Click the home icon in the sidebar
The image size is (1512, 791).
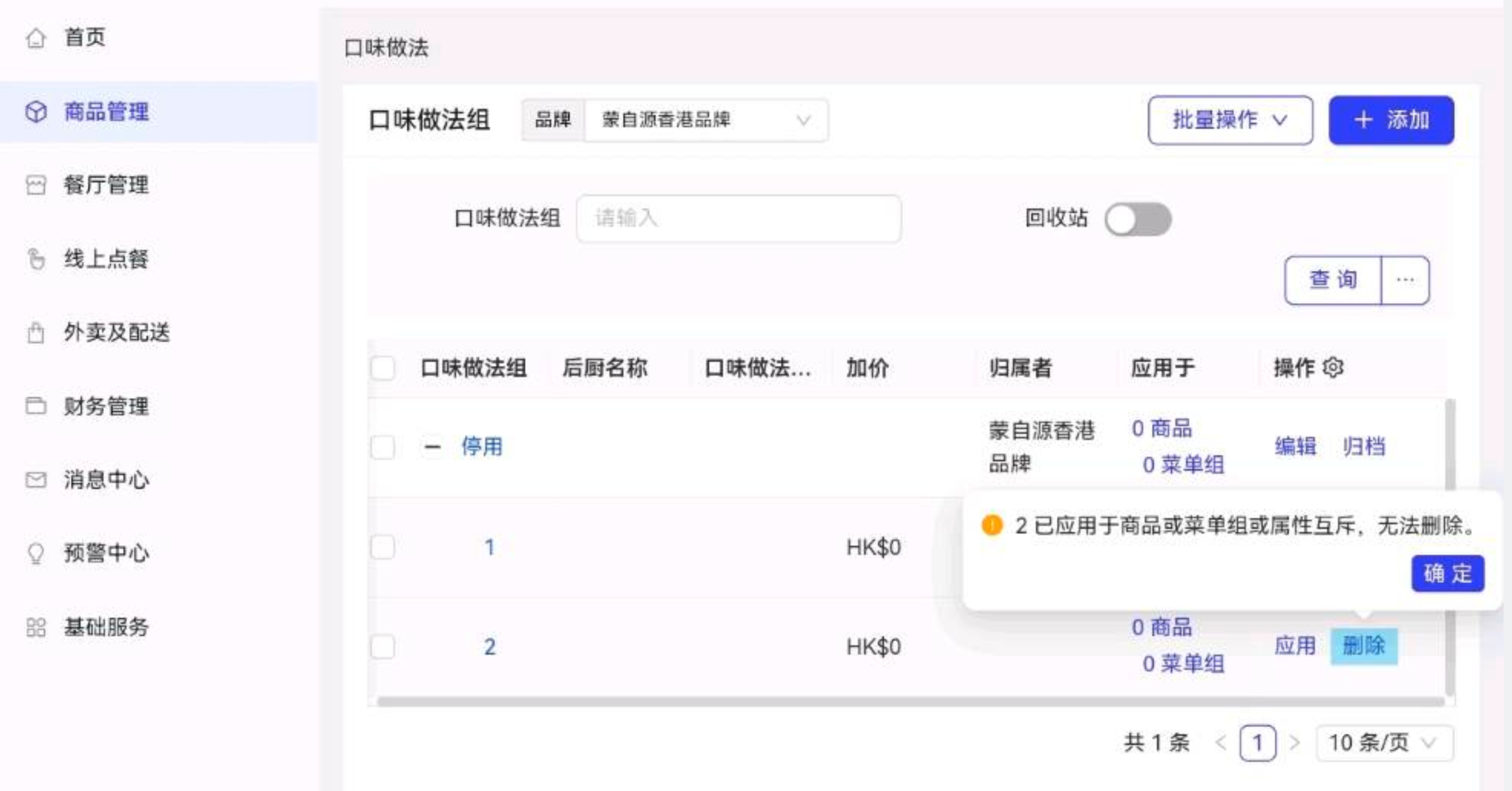pyautogui.click(x=36, y=38)
